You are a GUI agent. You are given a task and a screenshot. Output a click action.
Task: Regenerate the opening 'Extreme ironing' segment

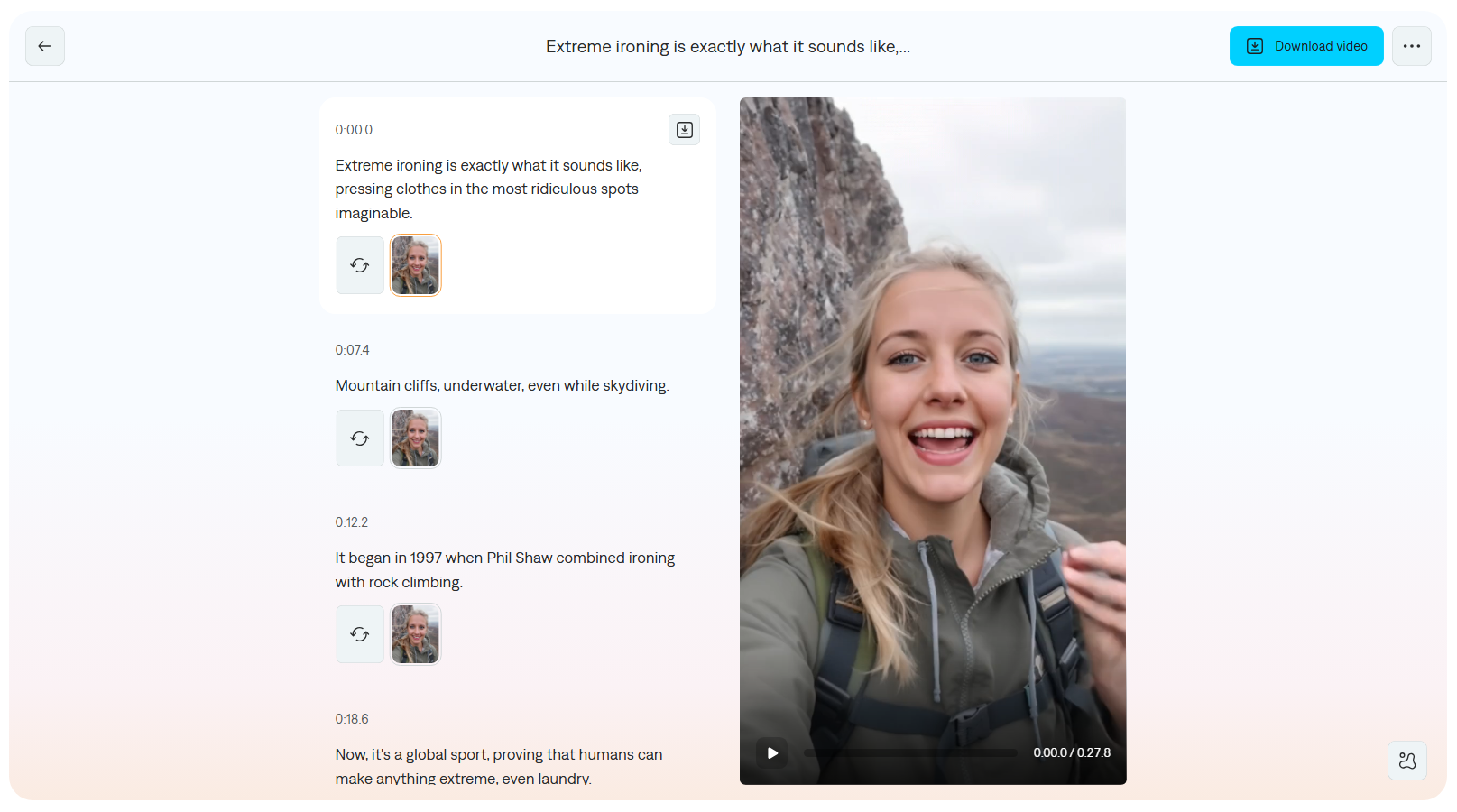360,264
